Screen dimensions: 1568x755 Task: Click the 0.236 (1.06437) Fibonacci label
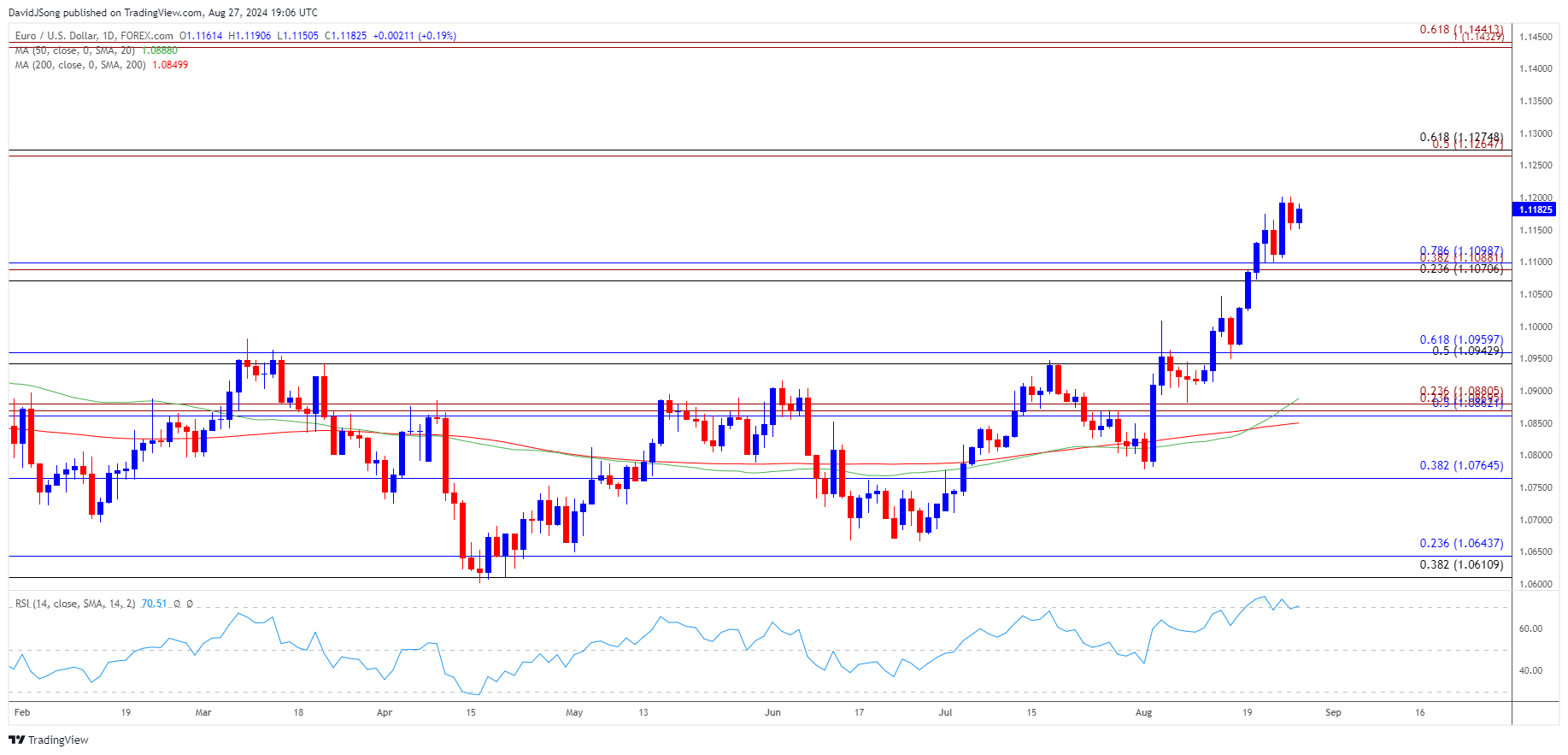coord(1461,544)
